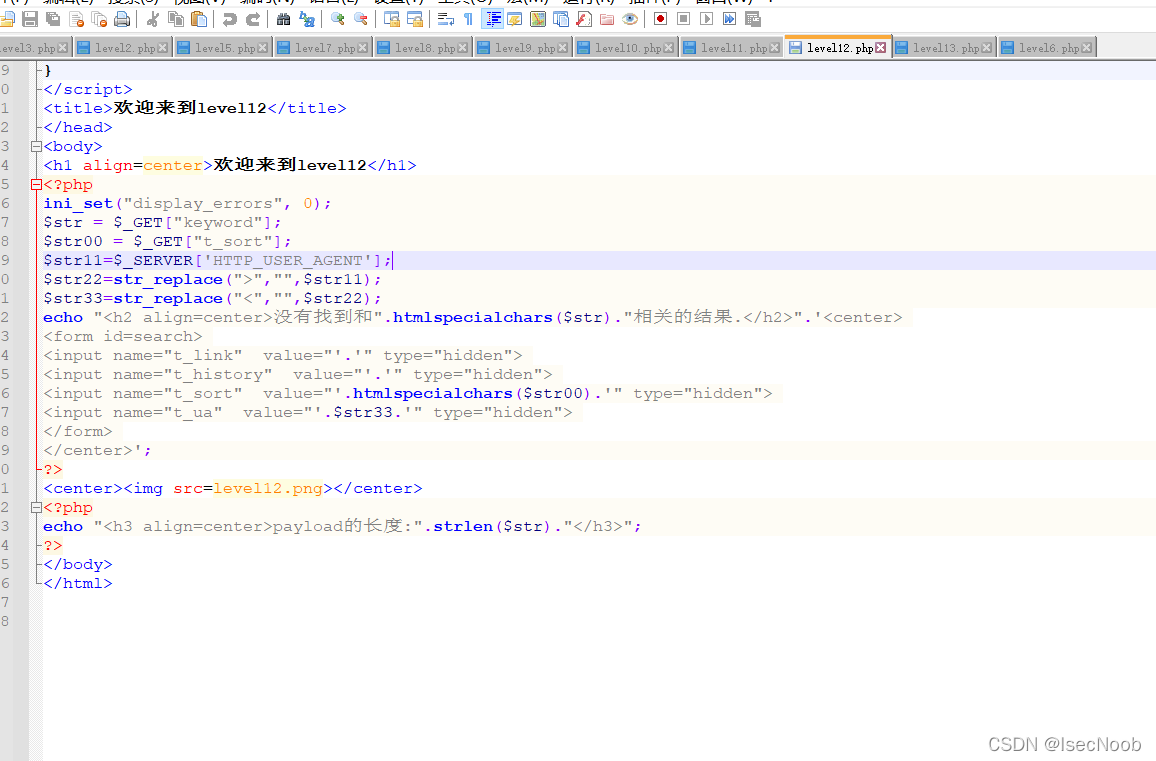Viewport: 1156px width, 761px height.
Task: Toggle synchronized horizontal scrolling
Action: [415, 18]
